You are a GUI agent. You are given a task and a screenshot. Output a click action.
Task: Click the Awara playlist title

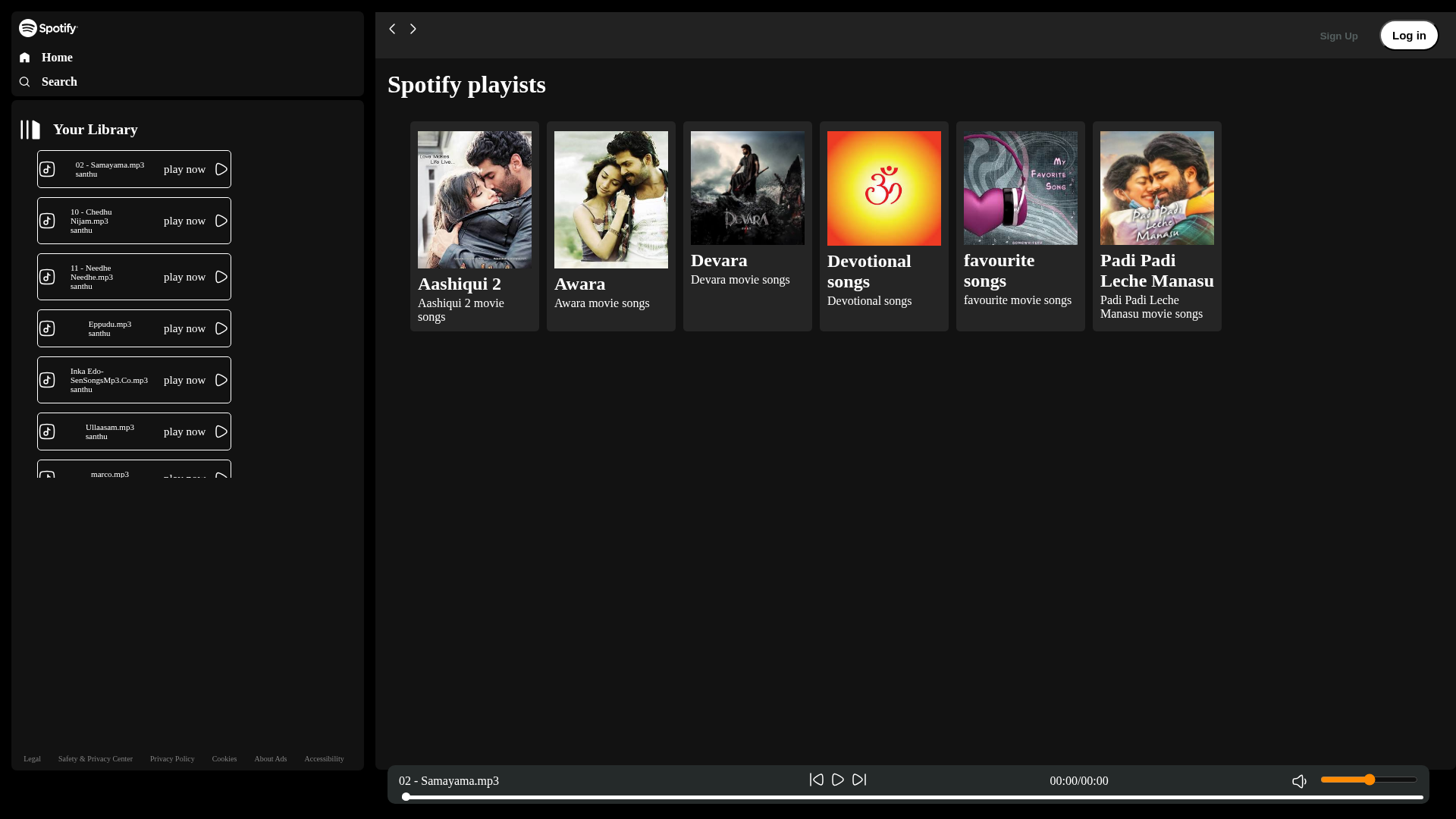click(x=580, y=284)
